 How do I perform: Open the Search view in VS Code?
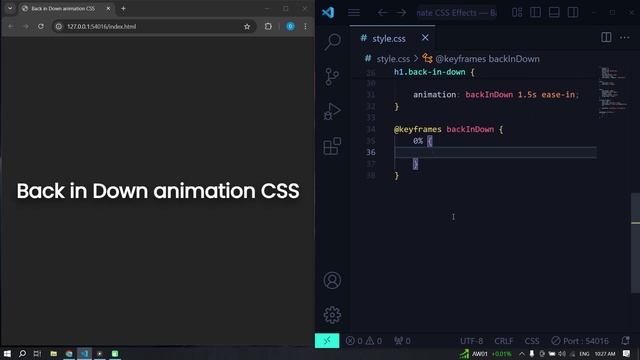[332, 41]
